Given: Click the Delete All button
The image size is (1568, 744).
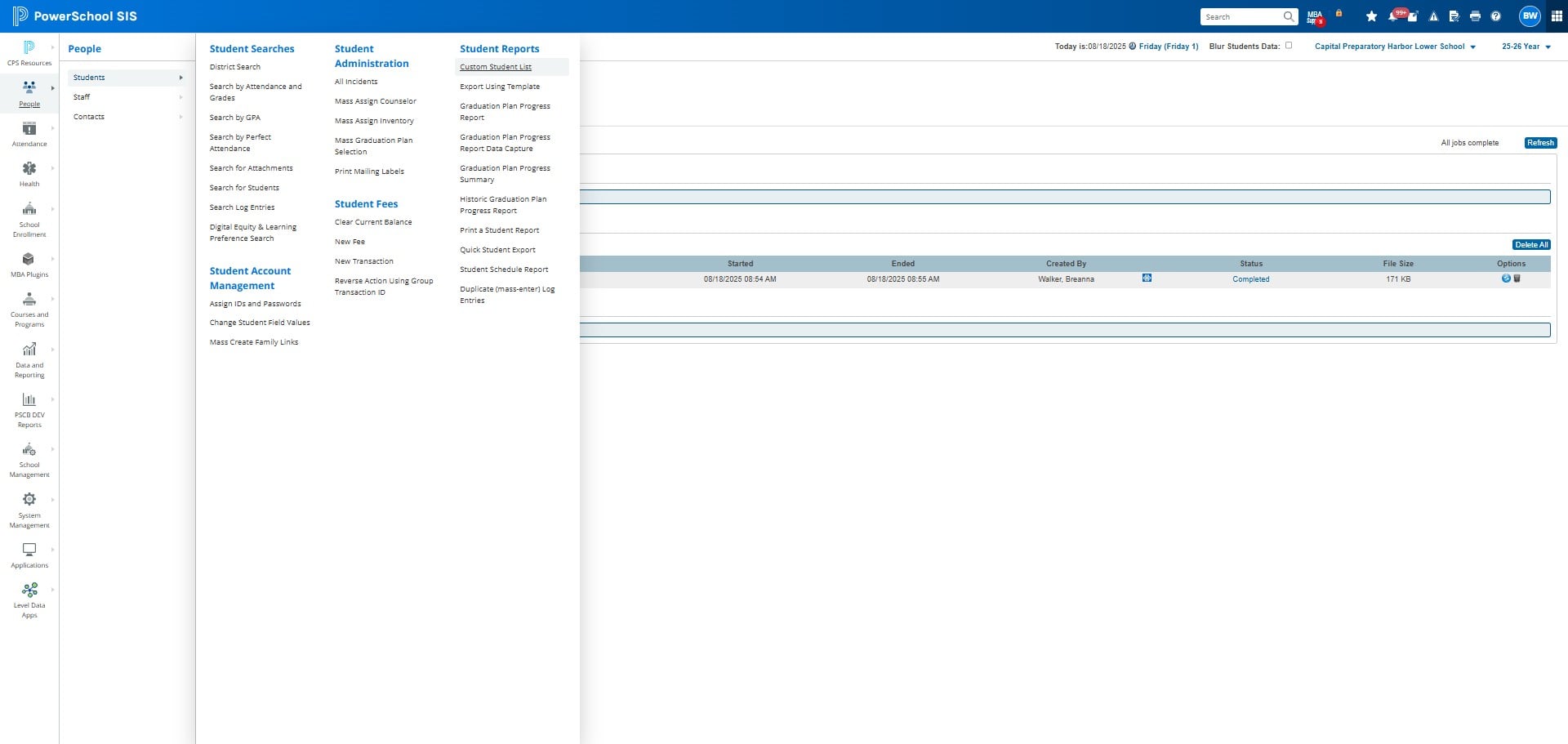Looking at the screenshot, I should click(x=1530, y=245).
